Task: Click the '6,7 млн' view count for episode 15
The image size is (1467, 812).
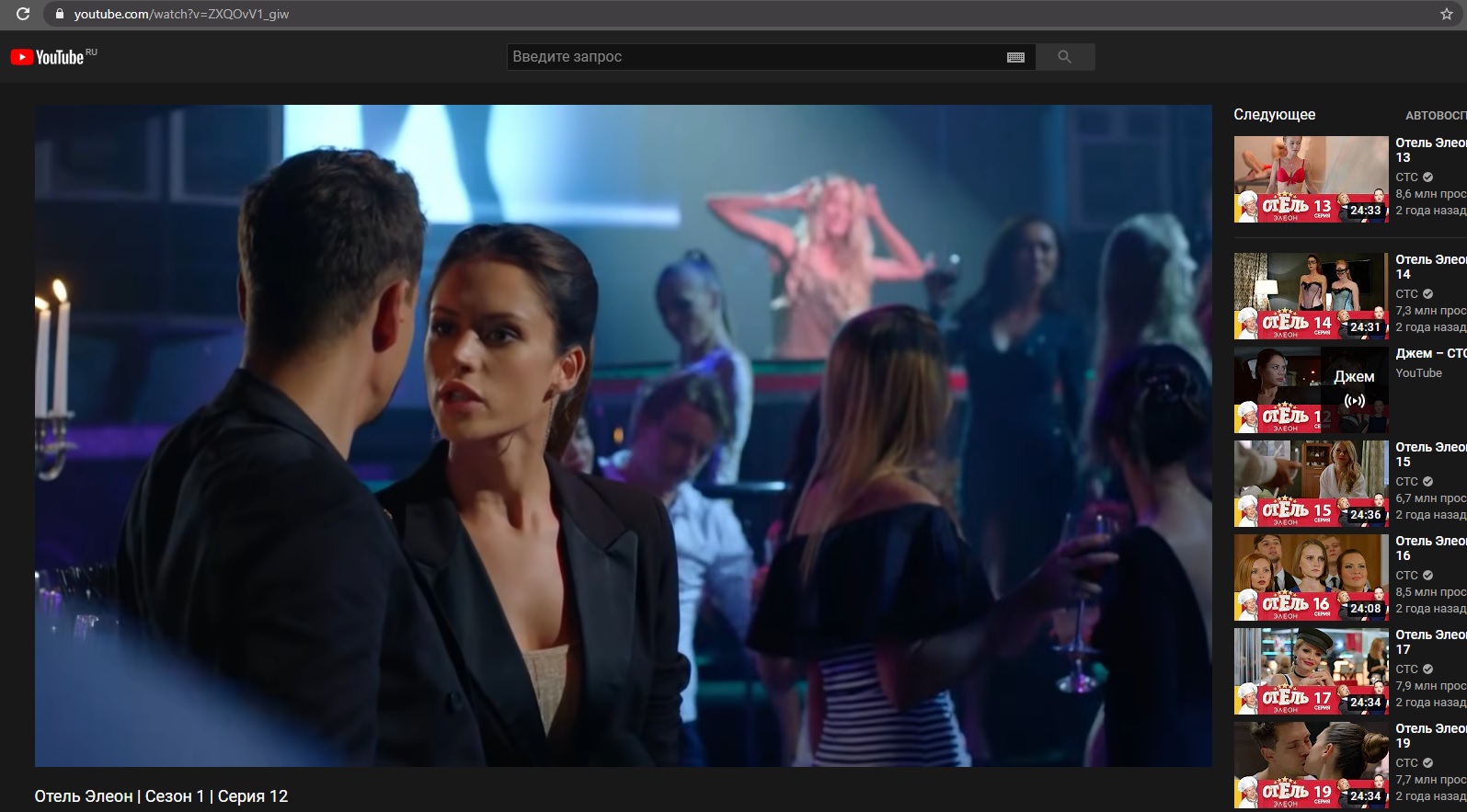Action: (x=1431, y=498)
